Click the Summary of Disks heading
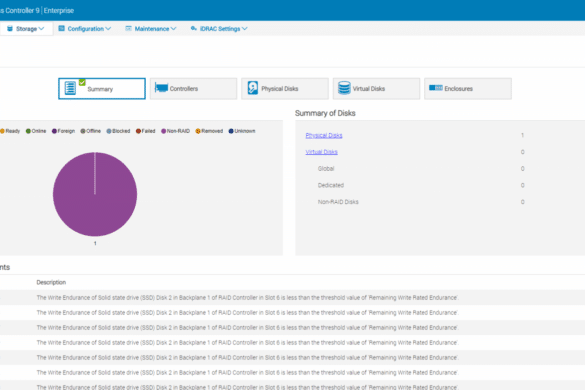The height and width of the screenshot is (390, 585). pos(325,113)
